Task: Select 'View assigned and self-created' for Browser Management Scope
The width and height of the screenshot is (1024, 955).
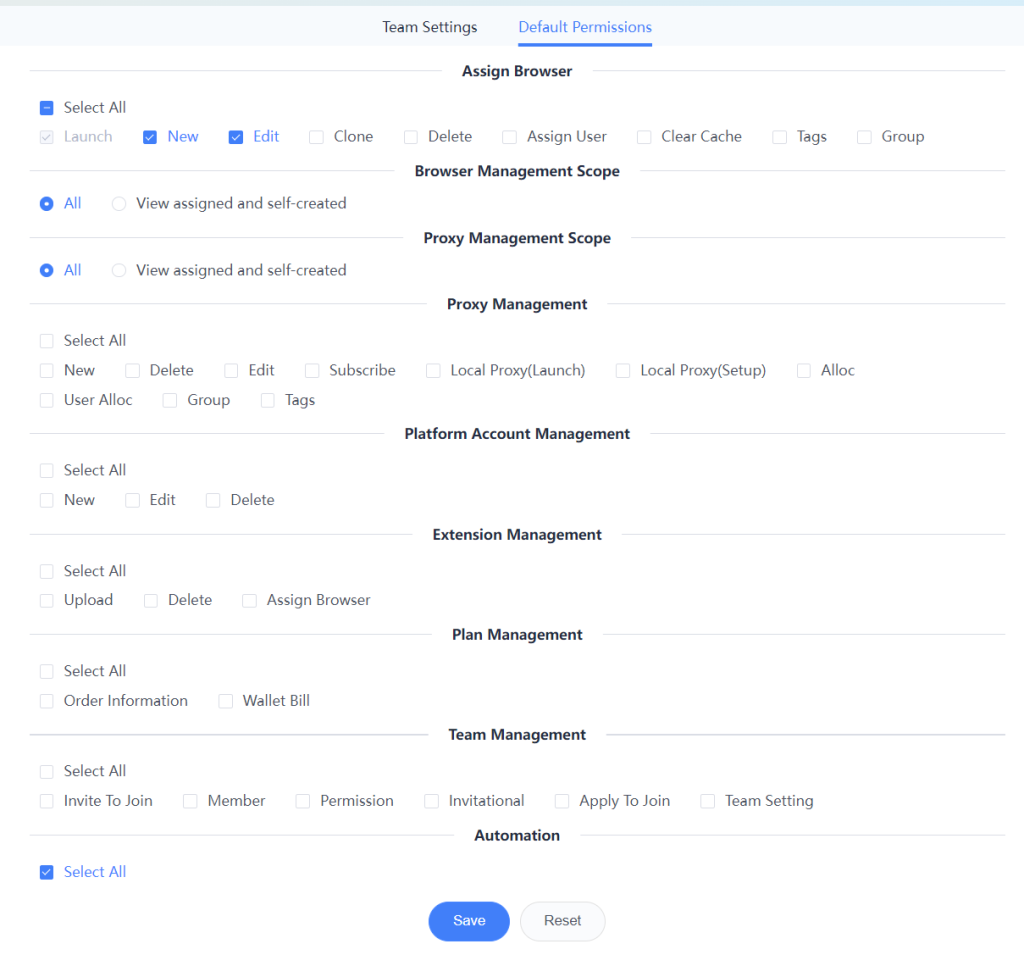Action: [x=119, y=204]
